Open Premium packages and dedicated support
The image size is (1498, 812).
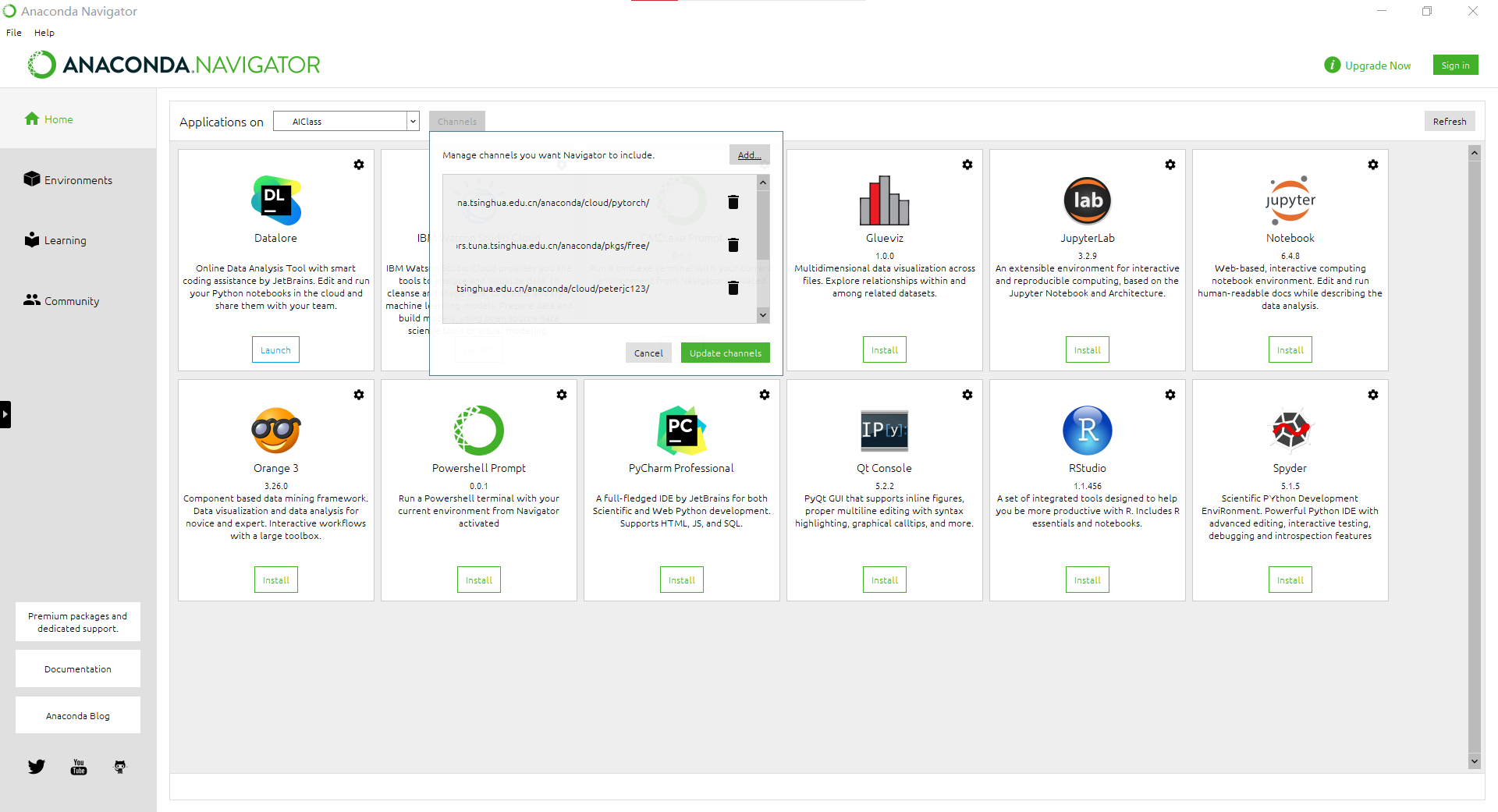coord(78,622)
